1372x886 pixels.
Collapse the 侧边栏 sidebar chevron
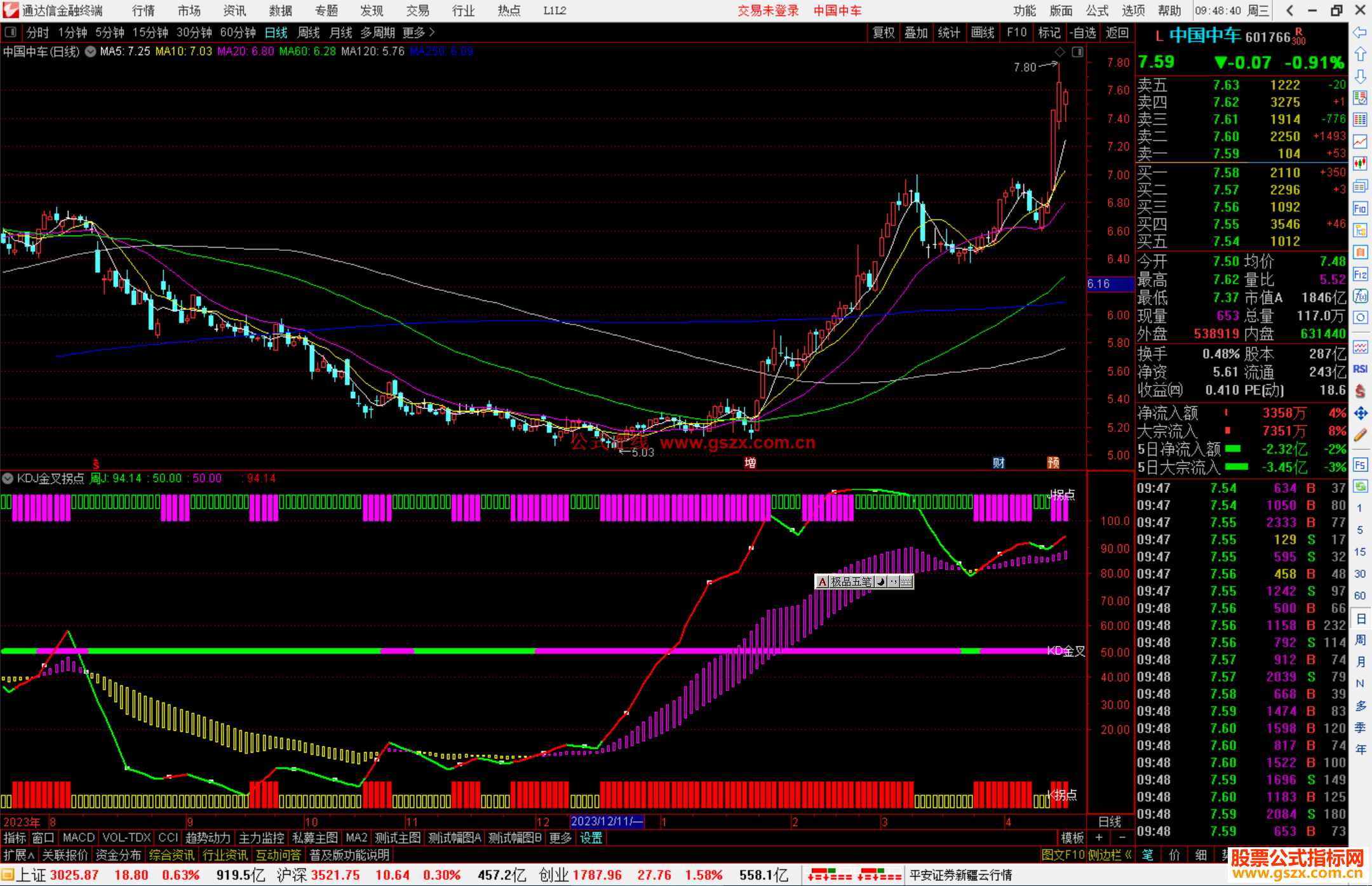point(1128,855)
